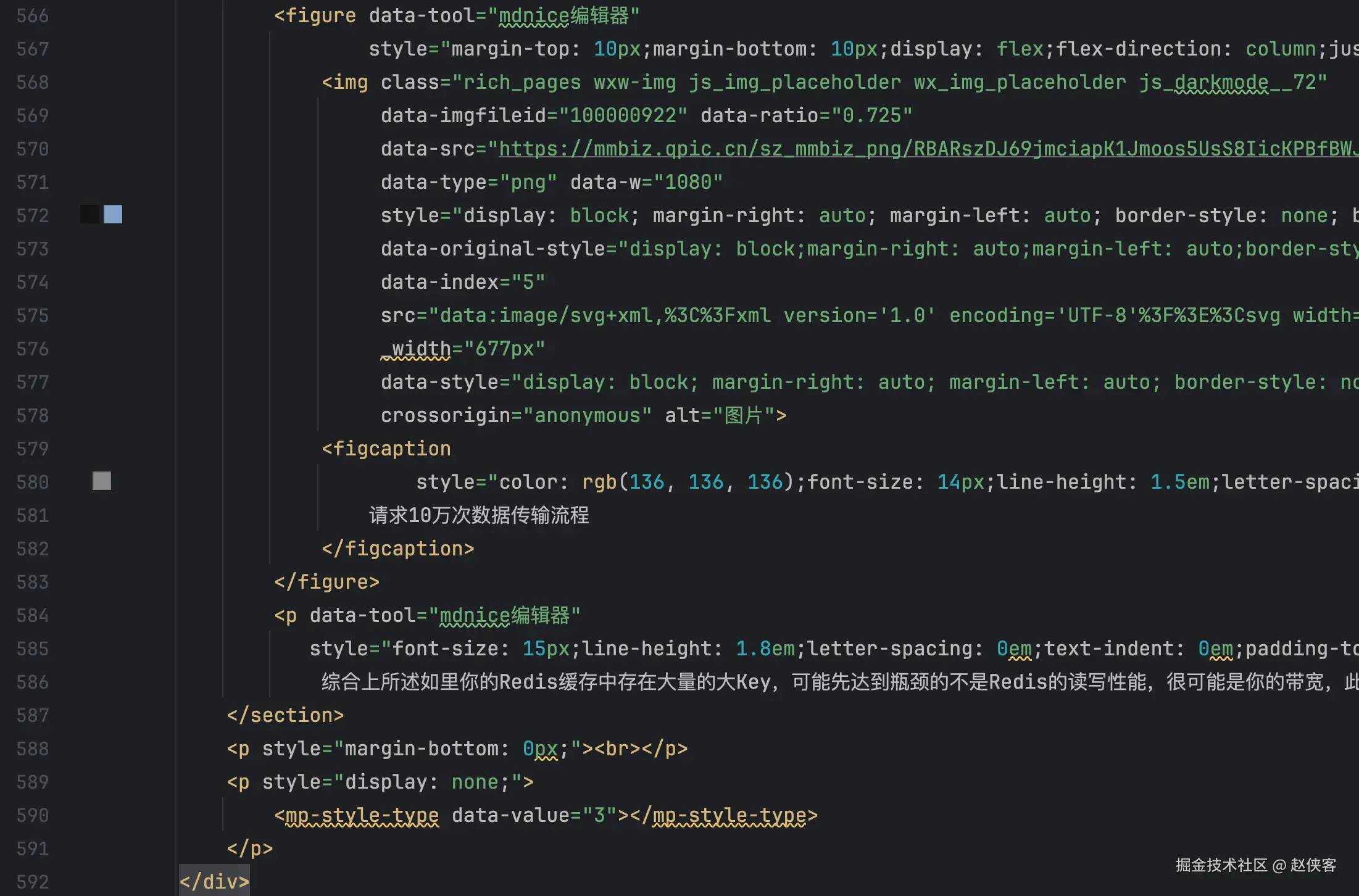Click the data-imgfileid value "100000922"

pyautogui.click(x=623, y=115)
